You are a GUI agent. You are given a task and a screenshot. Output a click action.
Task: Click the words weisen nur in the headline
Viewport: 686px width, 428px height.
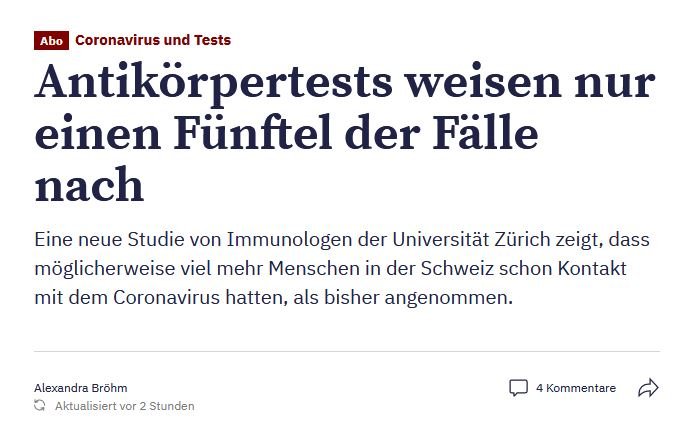click(x=524, y=84)
